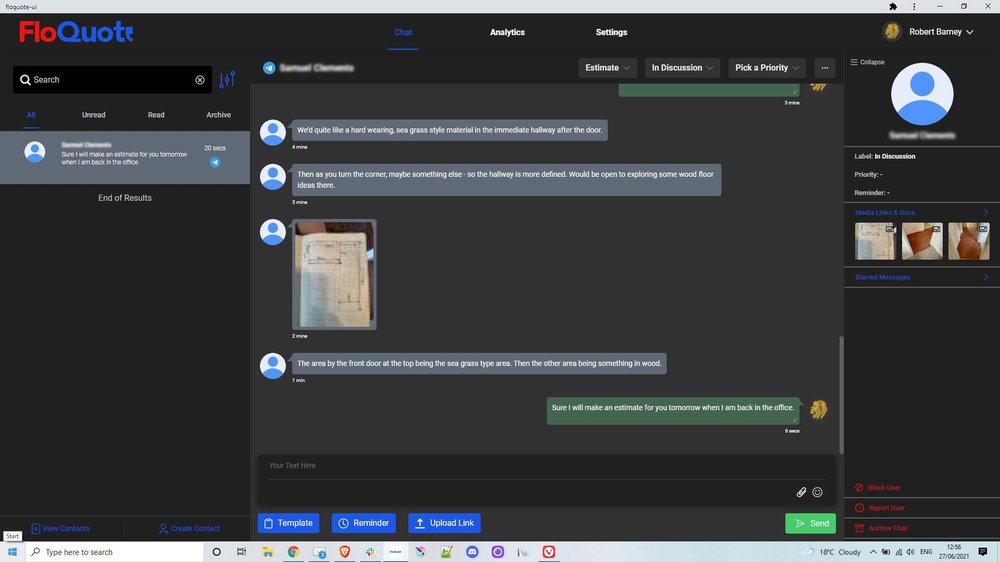Expand the Media Links & Docs section
Viewport: 1000px width, 562px height.
922,212
